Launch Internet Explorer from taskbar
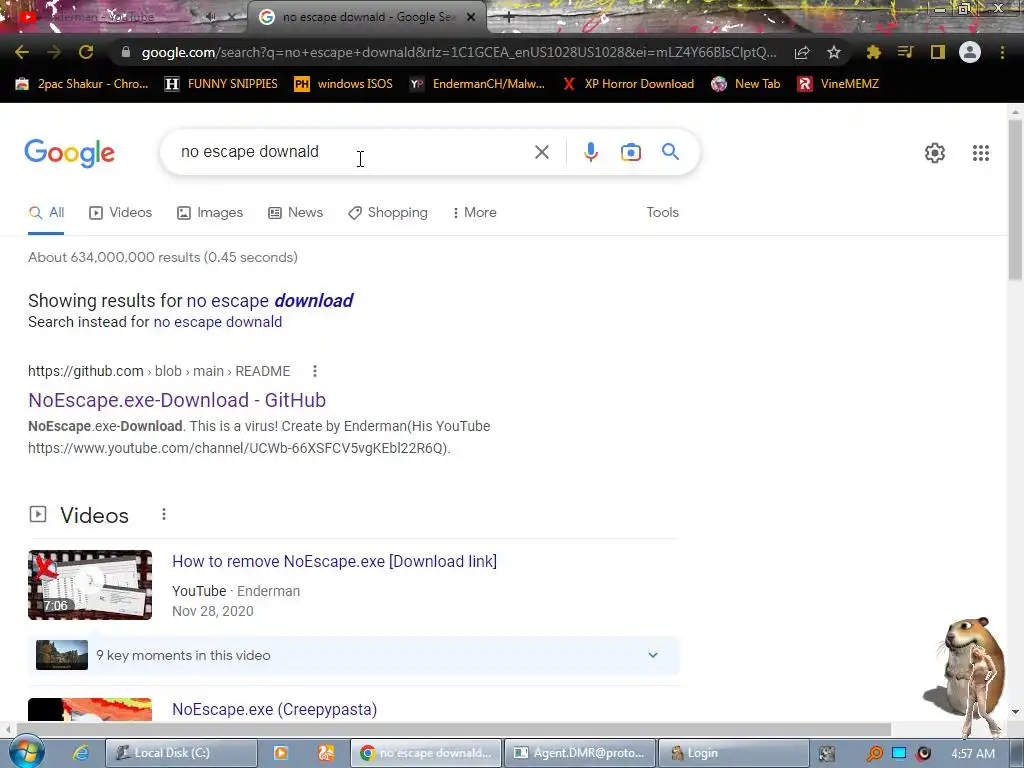The height and width of the screenshot is (768, 1024). [x=81, y=753]
